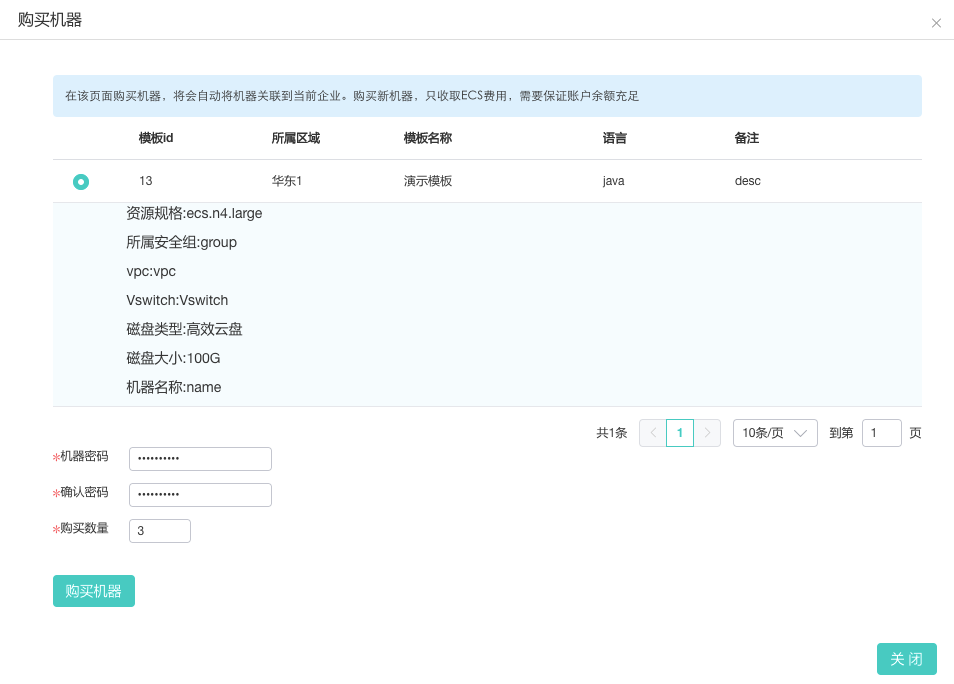The width and height of the screenshot is (954, 684).
Task: Click the 模板名称 column header
Action: 428,138
